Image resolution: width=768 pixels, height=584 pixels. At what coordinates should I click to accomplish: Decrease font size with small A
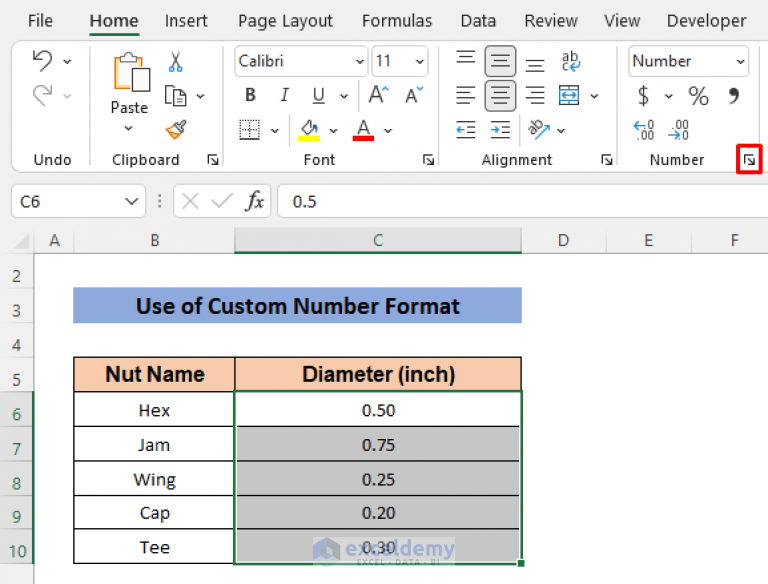[x=414, y=95]
